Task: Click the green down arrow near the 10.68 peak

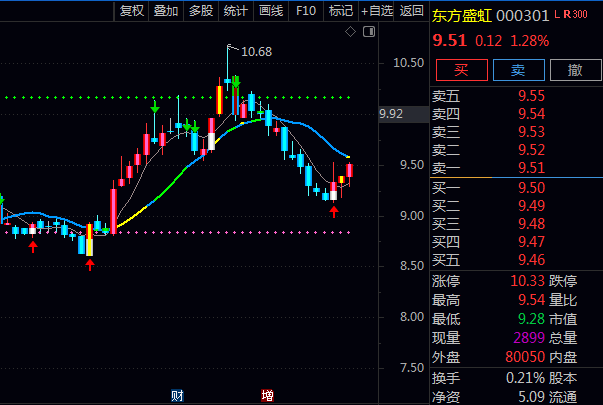Action: tap(236, 82)
